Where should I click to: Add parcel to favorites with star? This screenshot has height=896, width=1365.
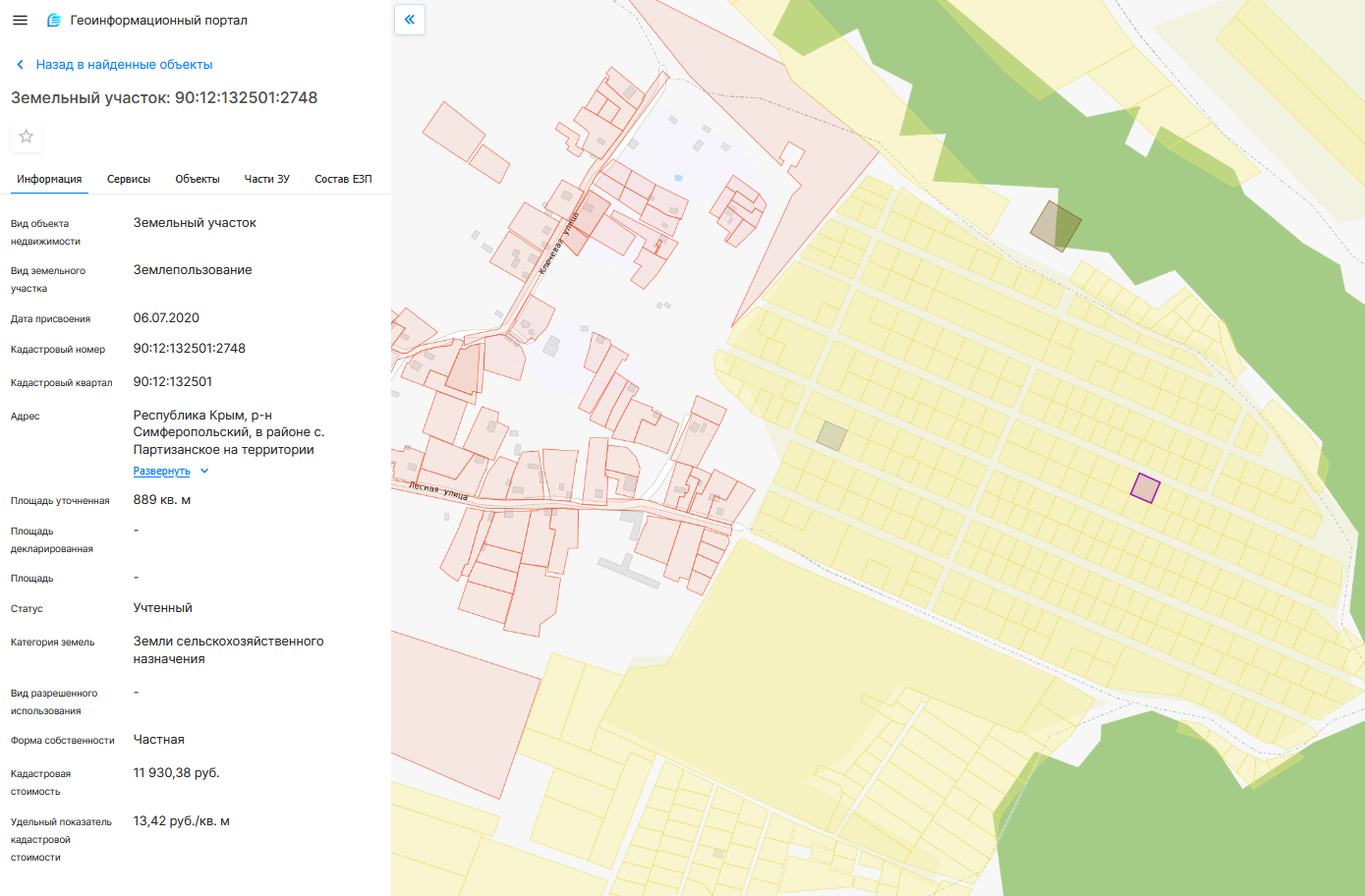[27, 137]
